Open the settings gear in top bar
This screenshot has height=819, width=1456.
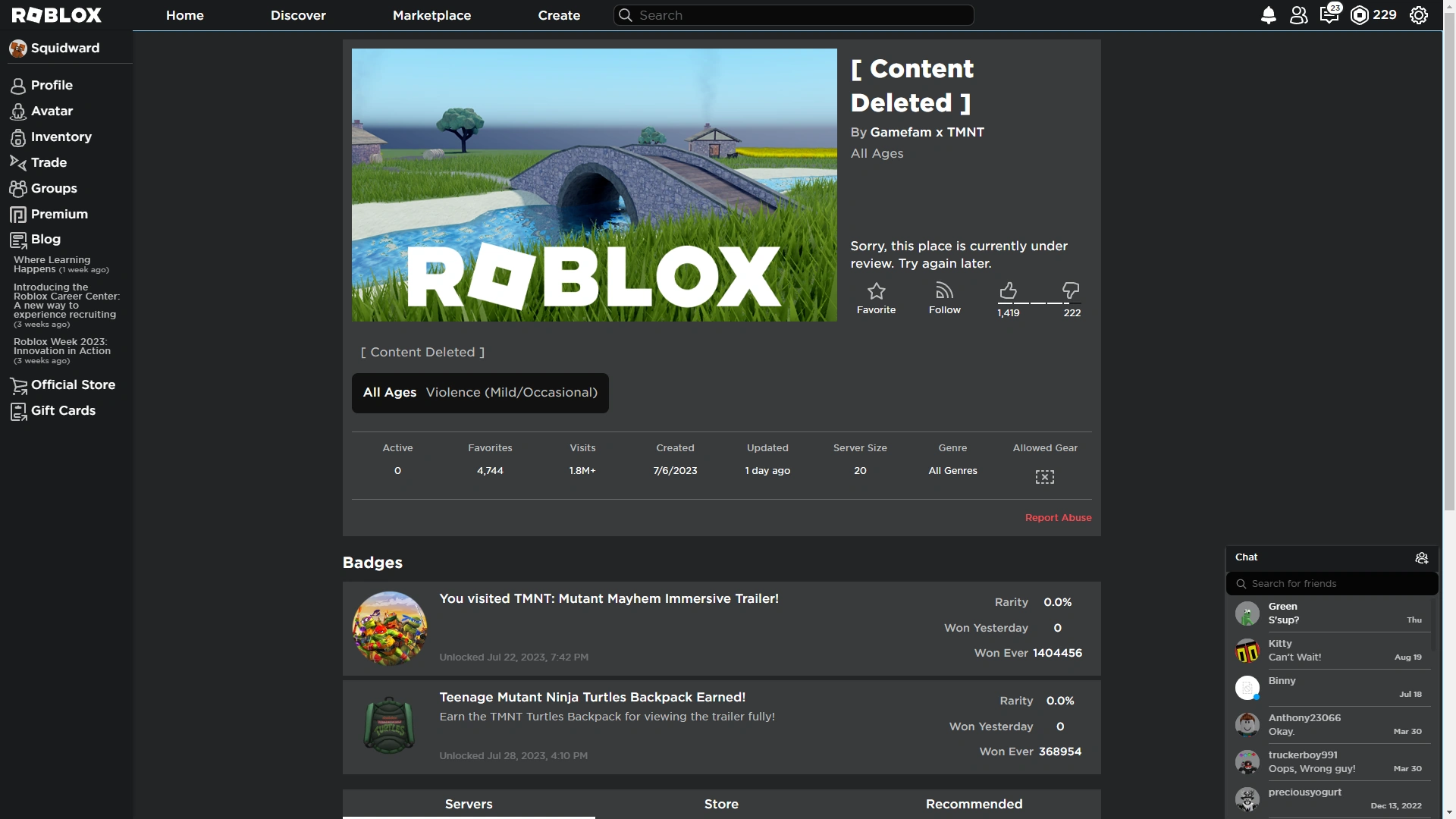tap(1419, 15)
